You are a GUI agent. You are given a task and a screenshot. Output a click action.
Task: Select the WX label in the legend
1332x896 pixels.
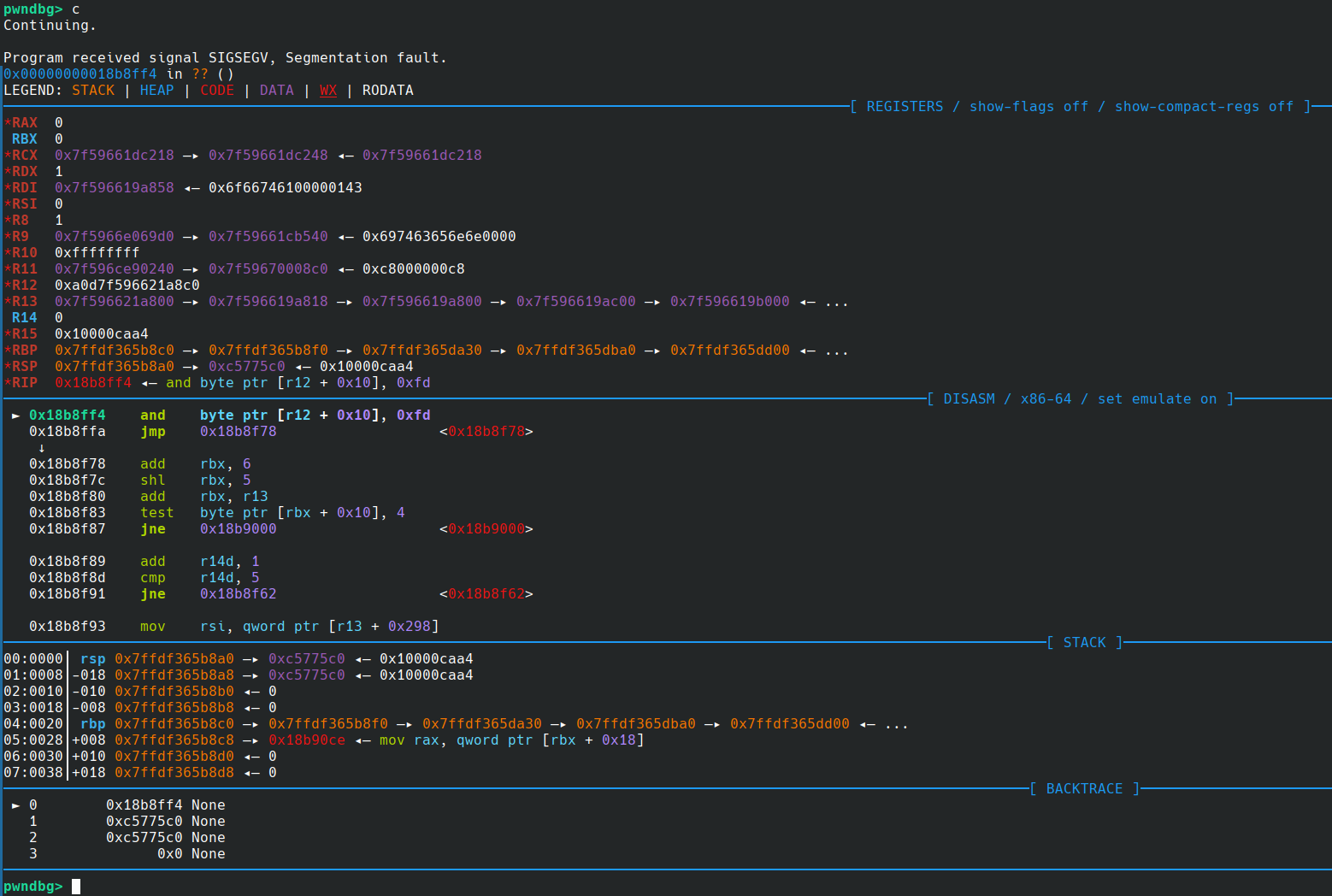pyautogui.click(x=327, y=91)
